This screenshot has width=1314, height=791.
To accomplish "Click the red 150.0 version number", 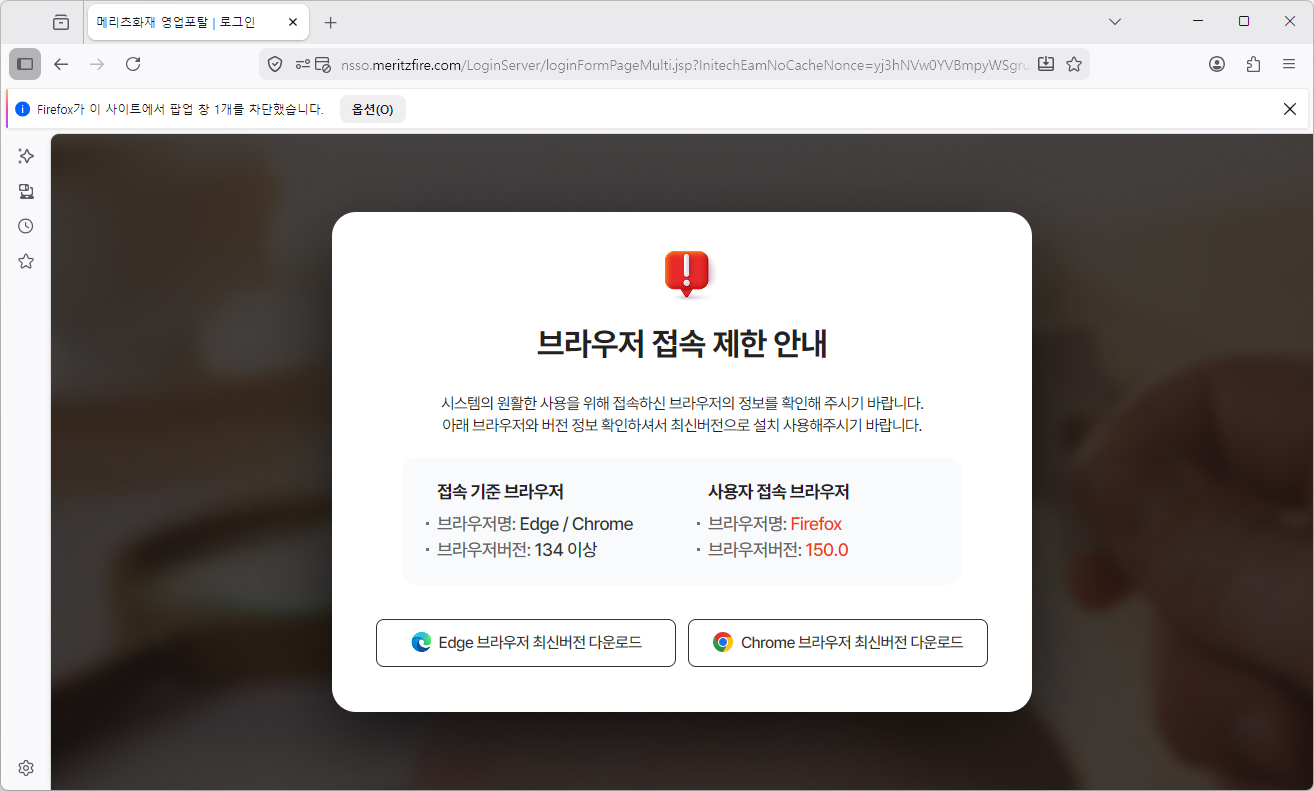I will pyautogui.click(x=827, y=550).
